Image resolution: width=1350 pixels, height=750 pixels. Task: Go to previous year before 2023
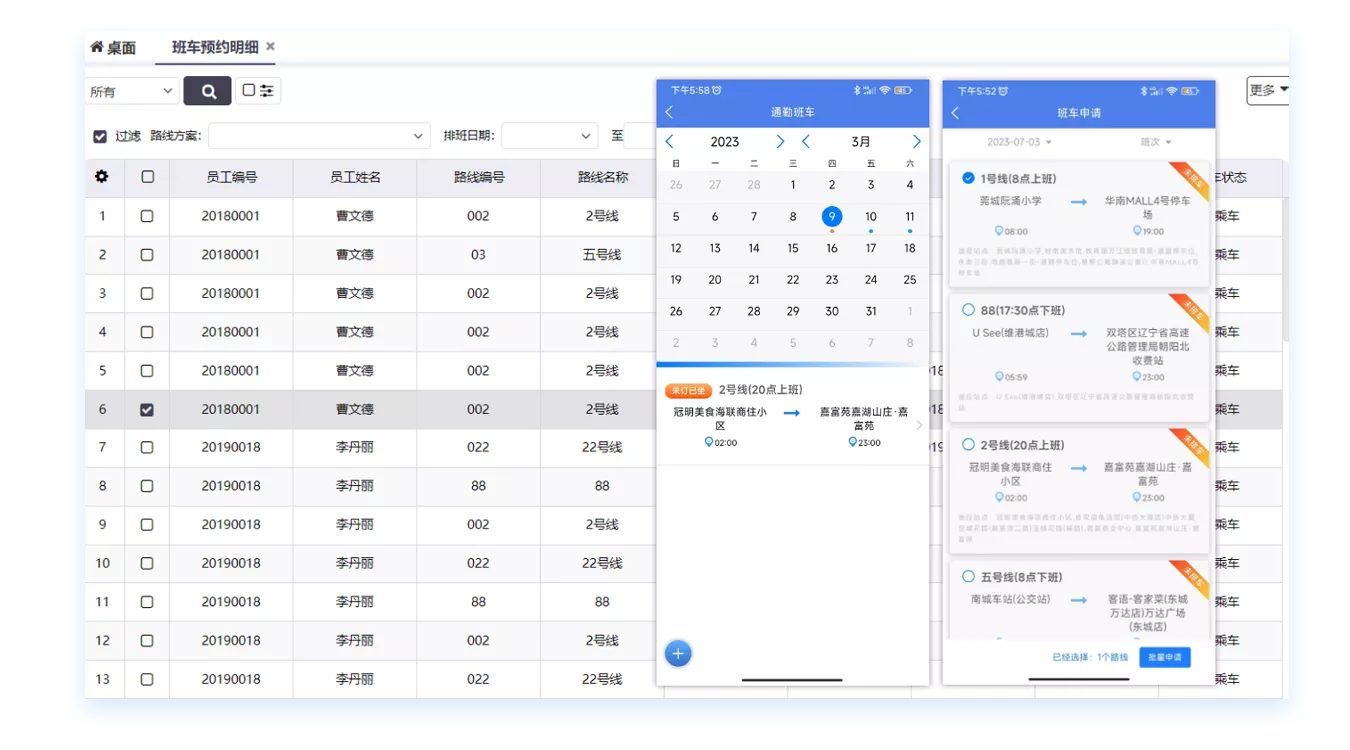670,142
